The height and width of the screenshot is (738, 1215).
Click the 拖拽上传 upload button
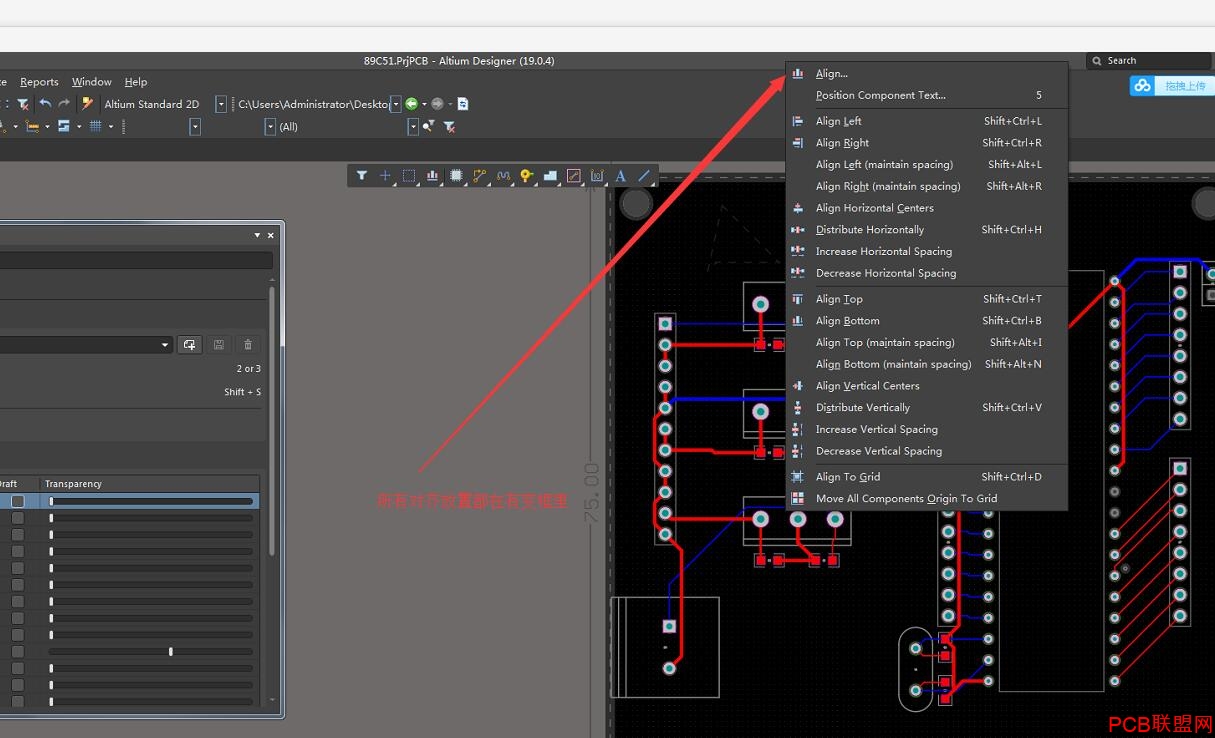tap(1185, 86)
